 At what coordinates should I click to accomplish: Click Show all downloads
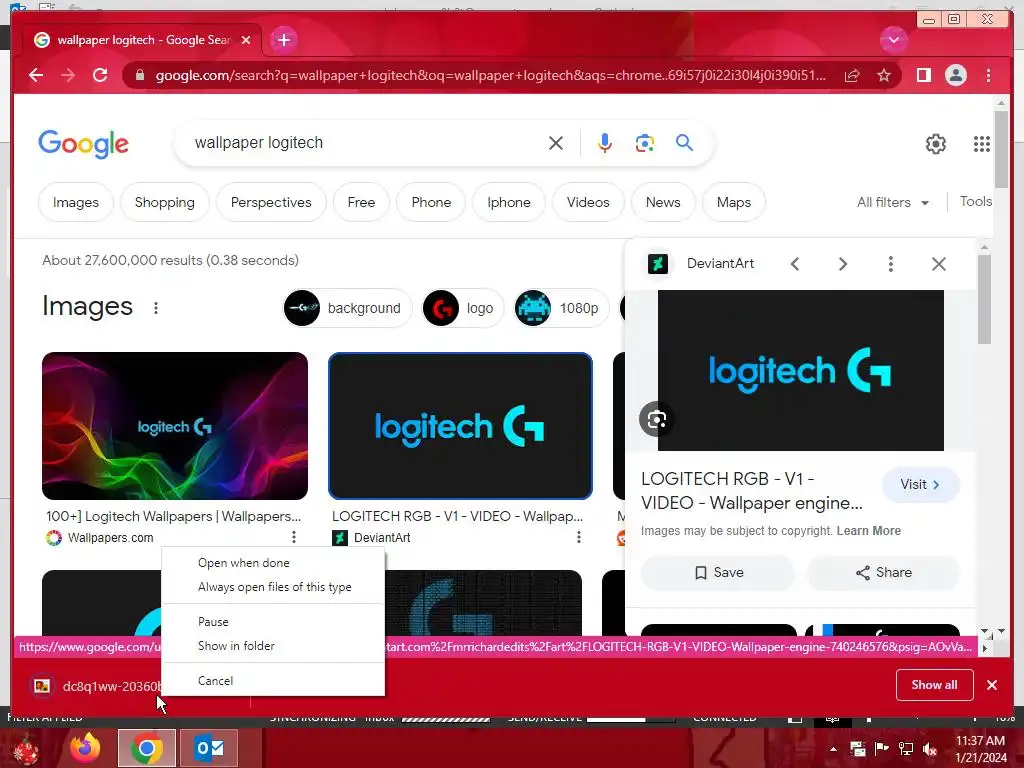pos(935,684)
